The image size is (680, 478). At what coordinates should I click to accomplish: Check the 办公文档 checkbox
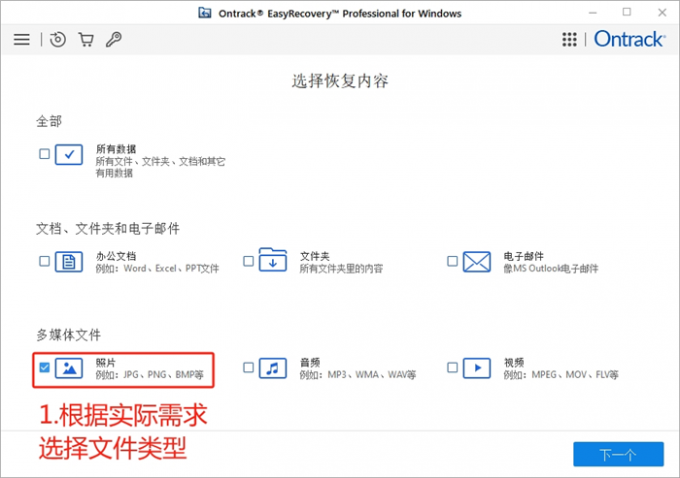pos(44,261)
